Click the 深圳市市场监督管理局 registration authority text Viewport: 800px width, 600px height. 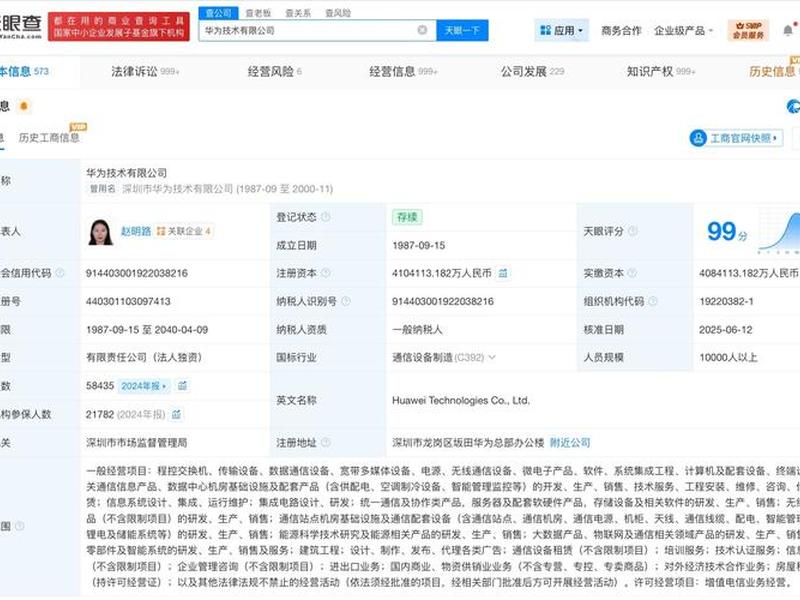coord(137,442)
